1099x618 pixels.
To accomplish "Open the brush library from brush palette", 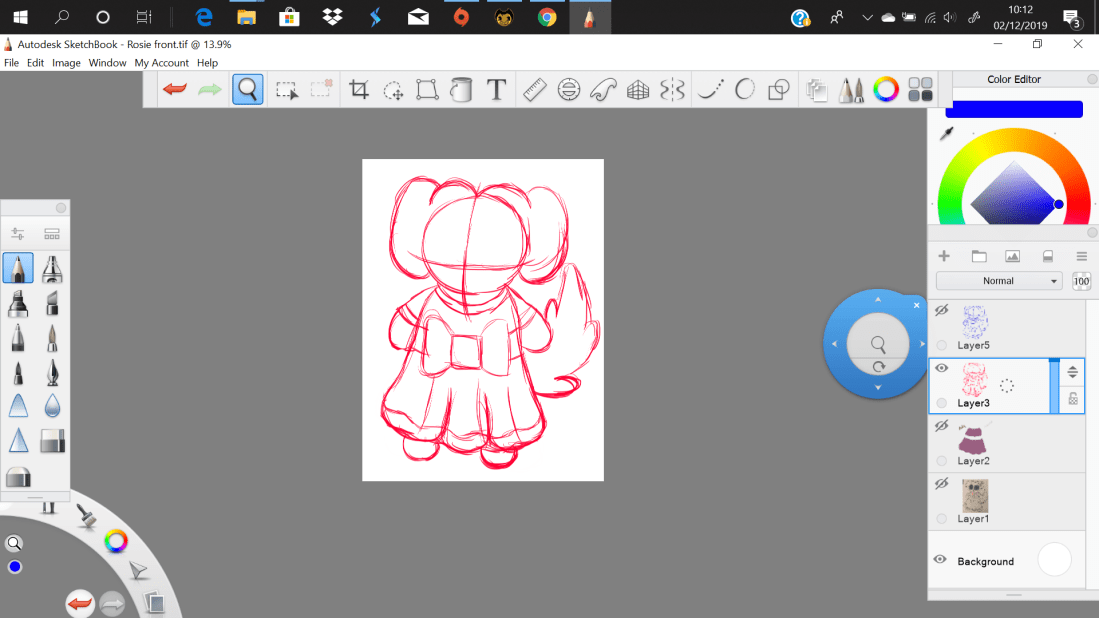I will point(52,234).
